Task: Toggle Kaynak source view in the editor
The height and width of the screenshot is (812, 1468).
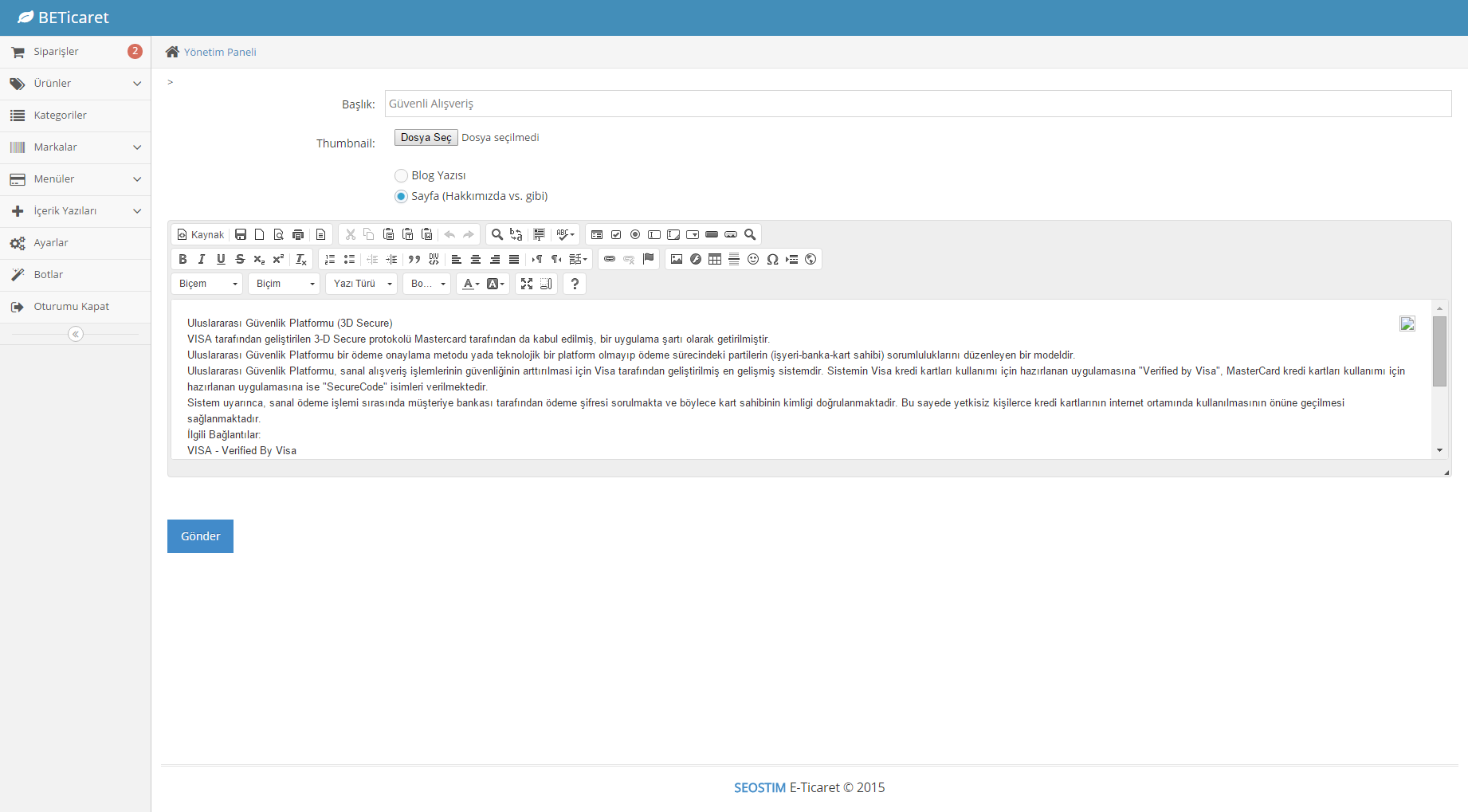Action: pos(201,234)
